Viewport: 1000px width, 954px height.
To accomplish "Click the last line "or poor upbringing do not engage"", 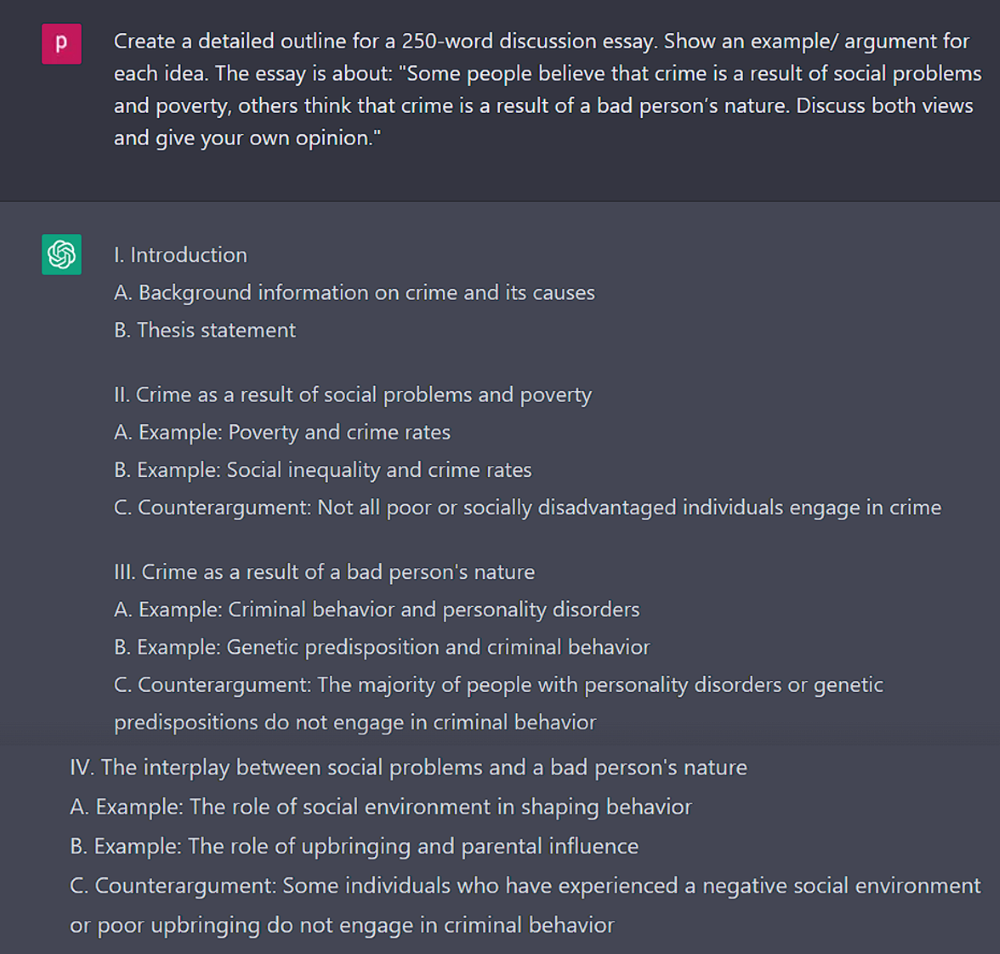I will (342, 925).
